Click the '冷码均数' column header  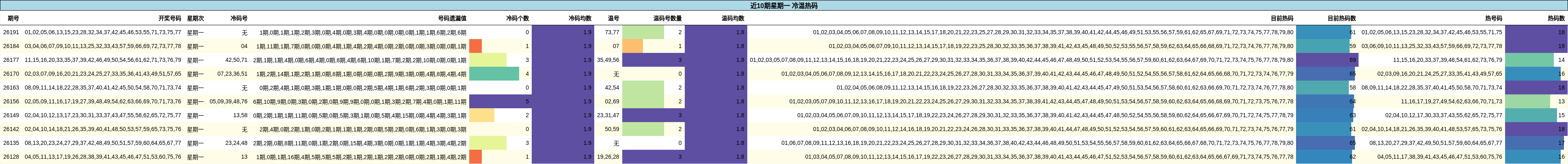click(580, 19)
